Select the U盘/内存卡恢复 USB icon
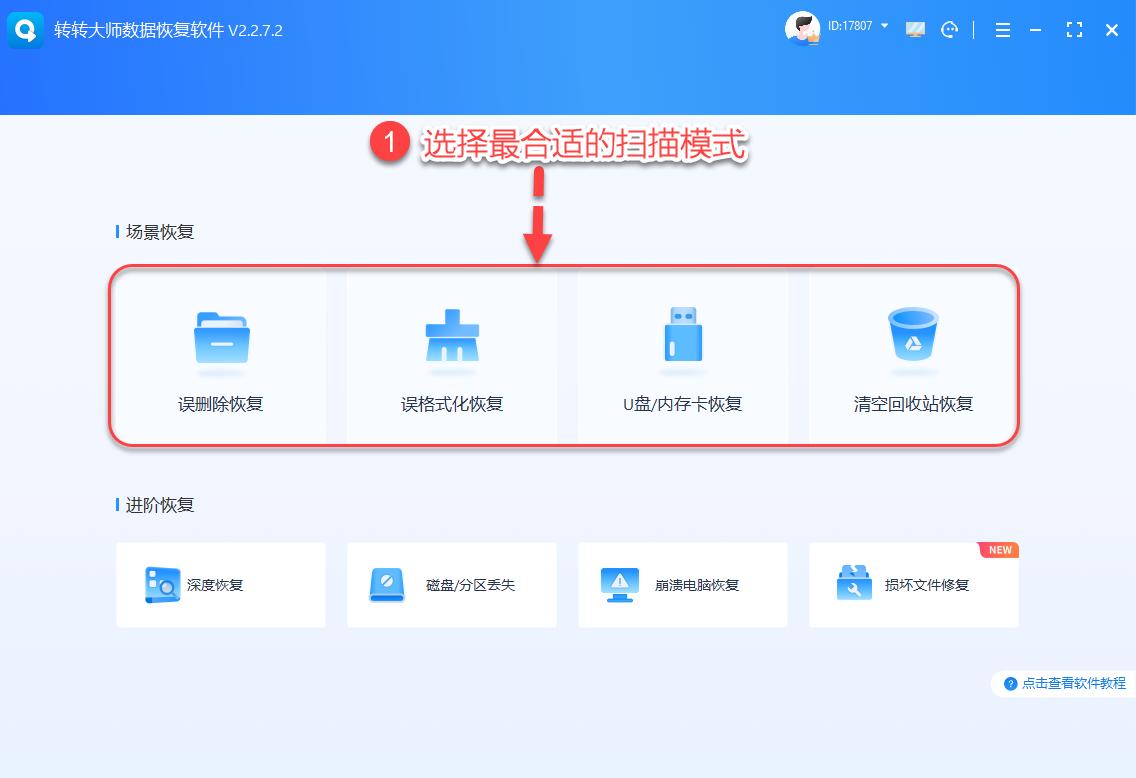This screenshot has height=778, width=1136. (683, 334)
